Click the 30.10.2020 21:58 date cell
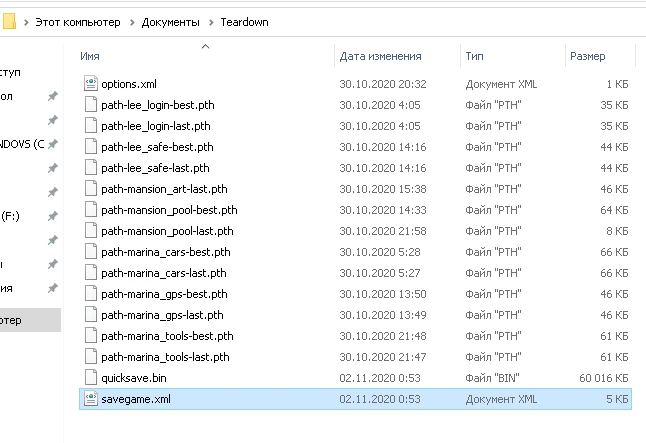Viewport: 646px width, 443px height. (383, 231)
